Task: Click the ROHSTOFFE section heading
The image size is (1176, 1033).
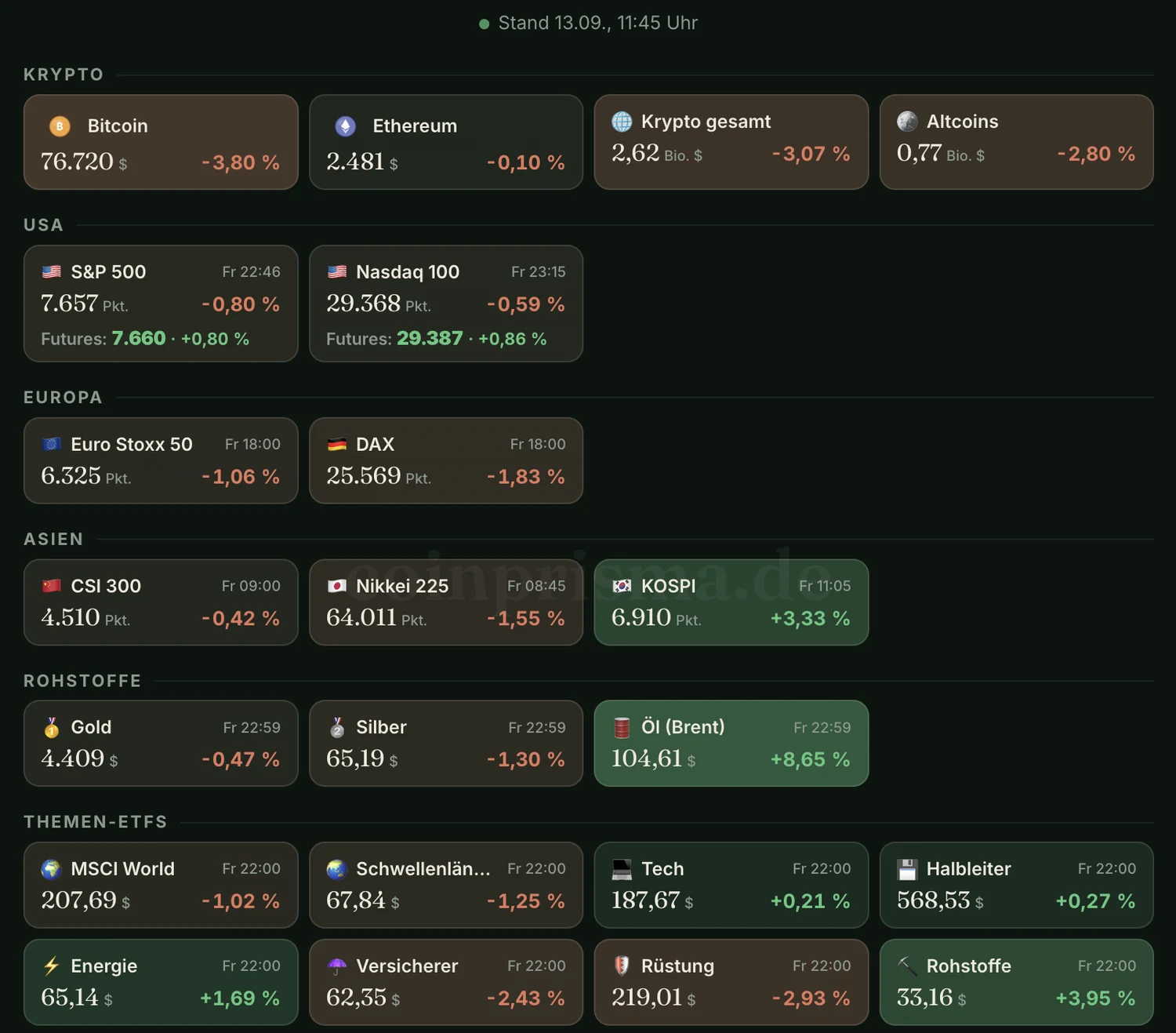Action: tap(82, 681)
